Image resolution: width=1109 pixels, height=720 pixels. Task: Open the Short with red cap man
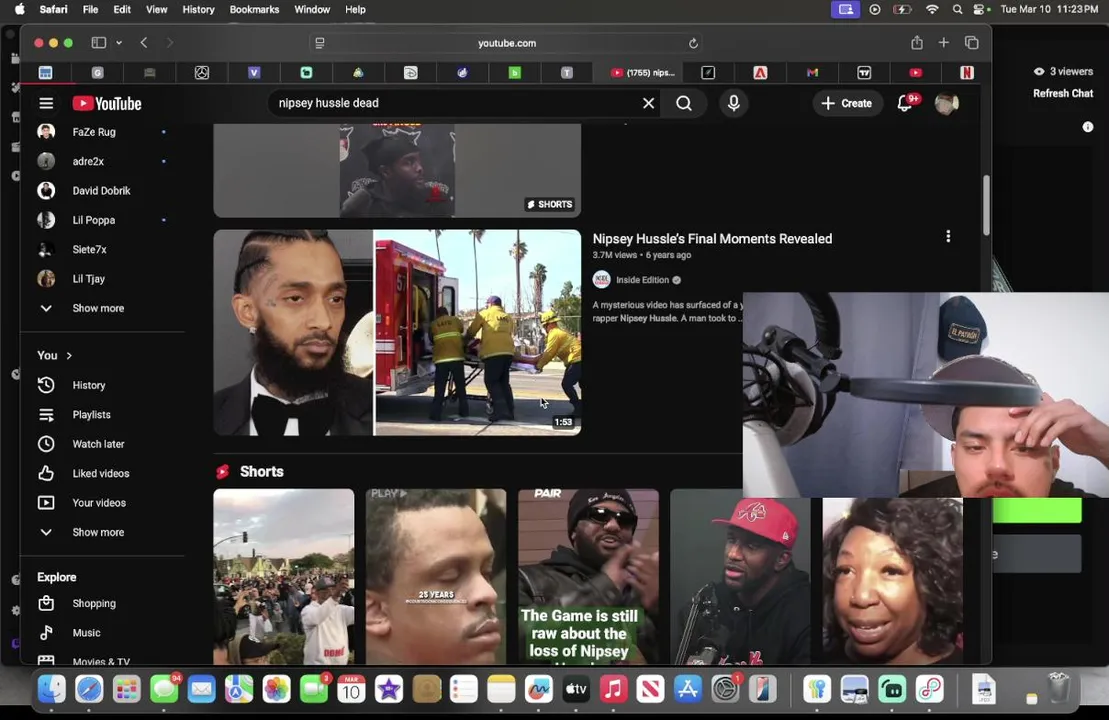tap(740, 580)
